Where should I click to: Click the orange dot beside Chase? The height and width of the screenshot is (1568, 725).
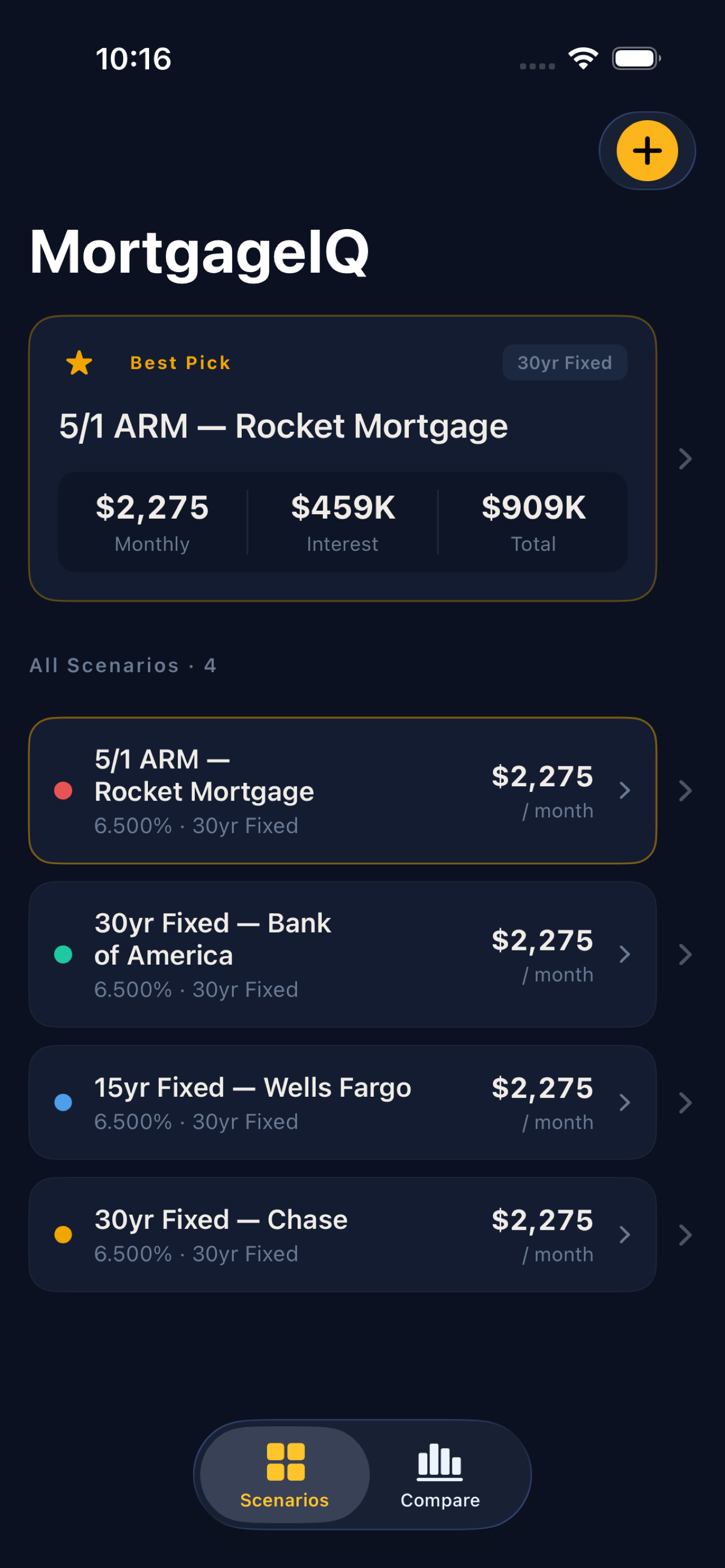pos(63,1234)
